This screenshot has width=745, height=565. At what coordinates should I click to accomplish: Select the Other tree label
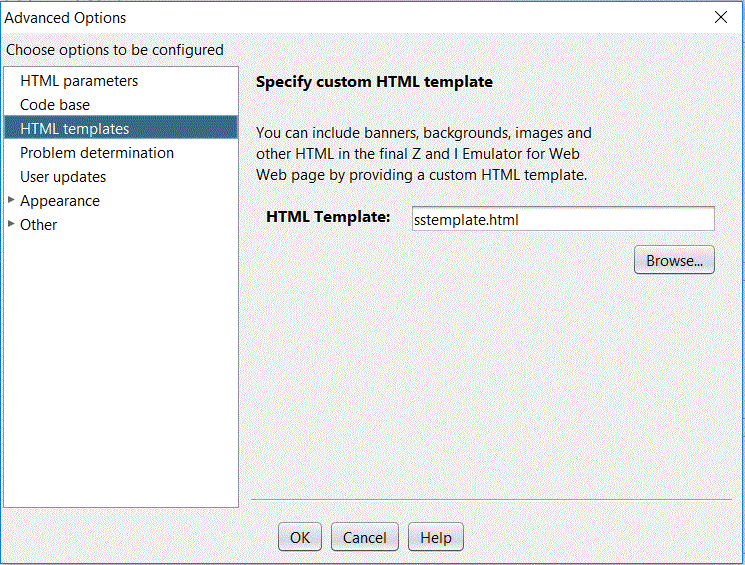(x=39, y=225)
